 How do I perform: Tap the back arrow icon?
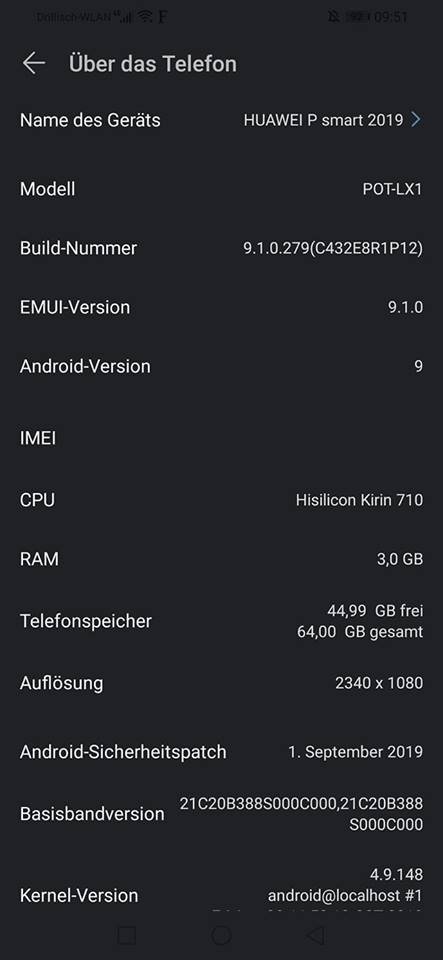[x=34, y=63]
